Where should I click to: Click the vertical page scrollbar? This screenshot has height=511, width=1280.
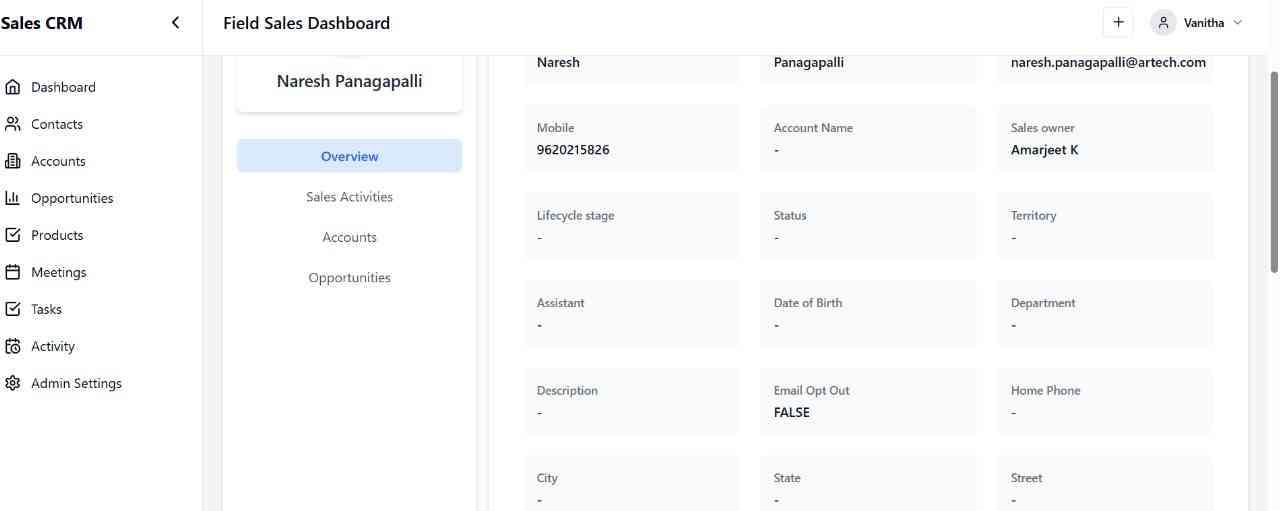[1273, 170]
